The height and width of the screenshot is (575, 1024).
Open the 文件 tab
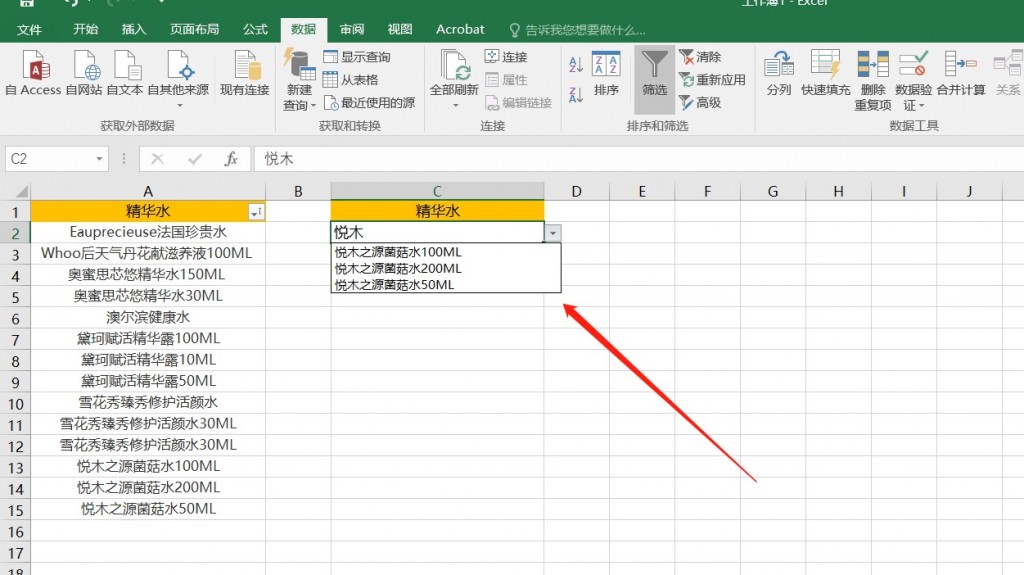29,29
